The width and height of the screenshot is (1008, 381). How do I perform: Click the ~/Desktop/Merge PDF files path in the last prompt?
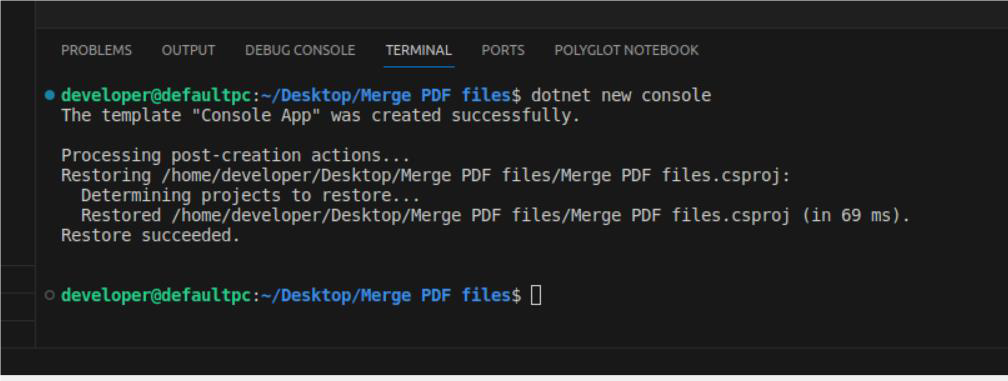point(386,296)
